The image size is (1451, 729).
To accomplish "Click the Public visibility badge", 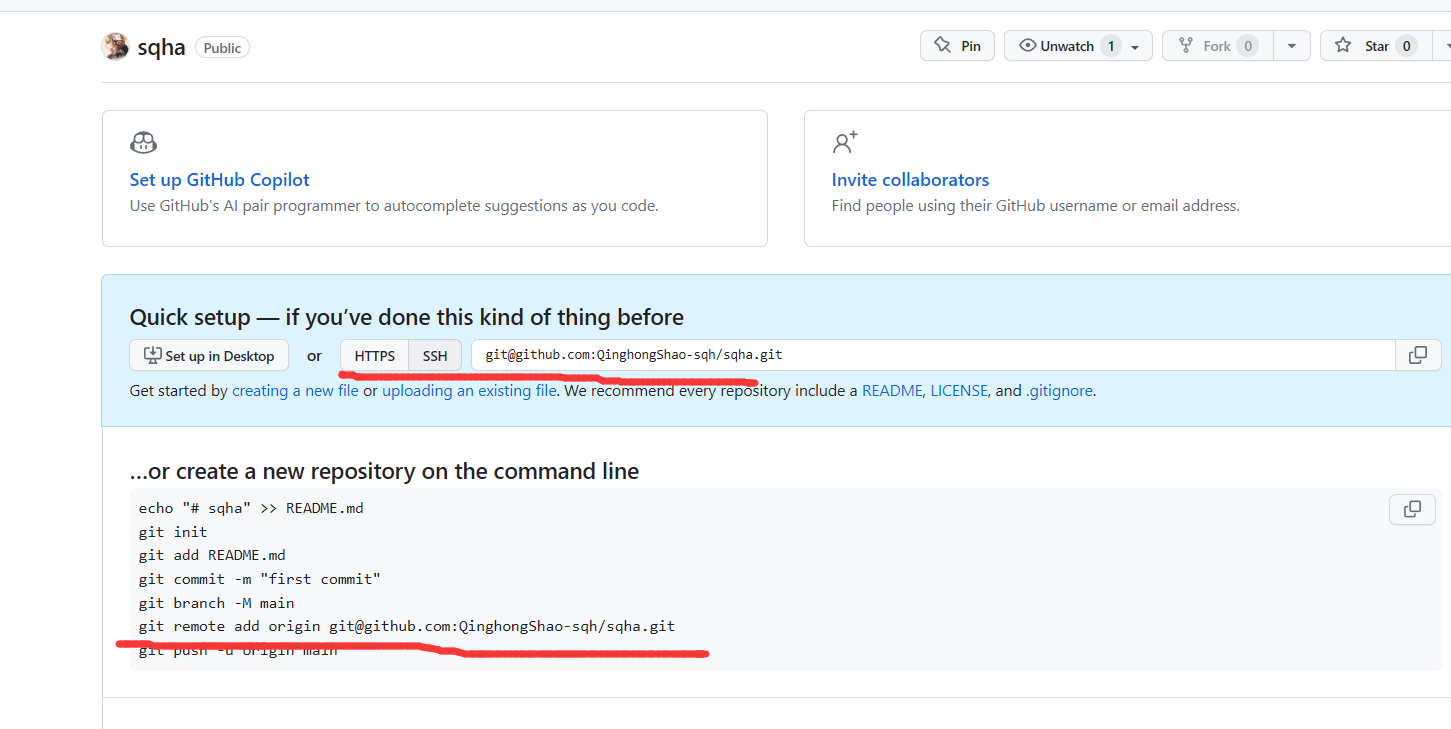I will click(x=222, y=47).
